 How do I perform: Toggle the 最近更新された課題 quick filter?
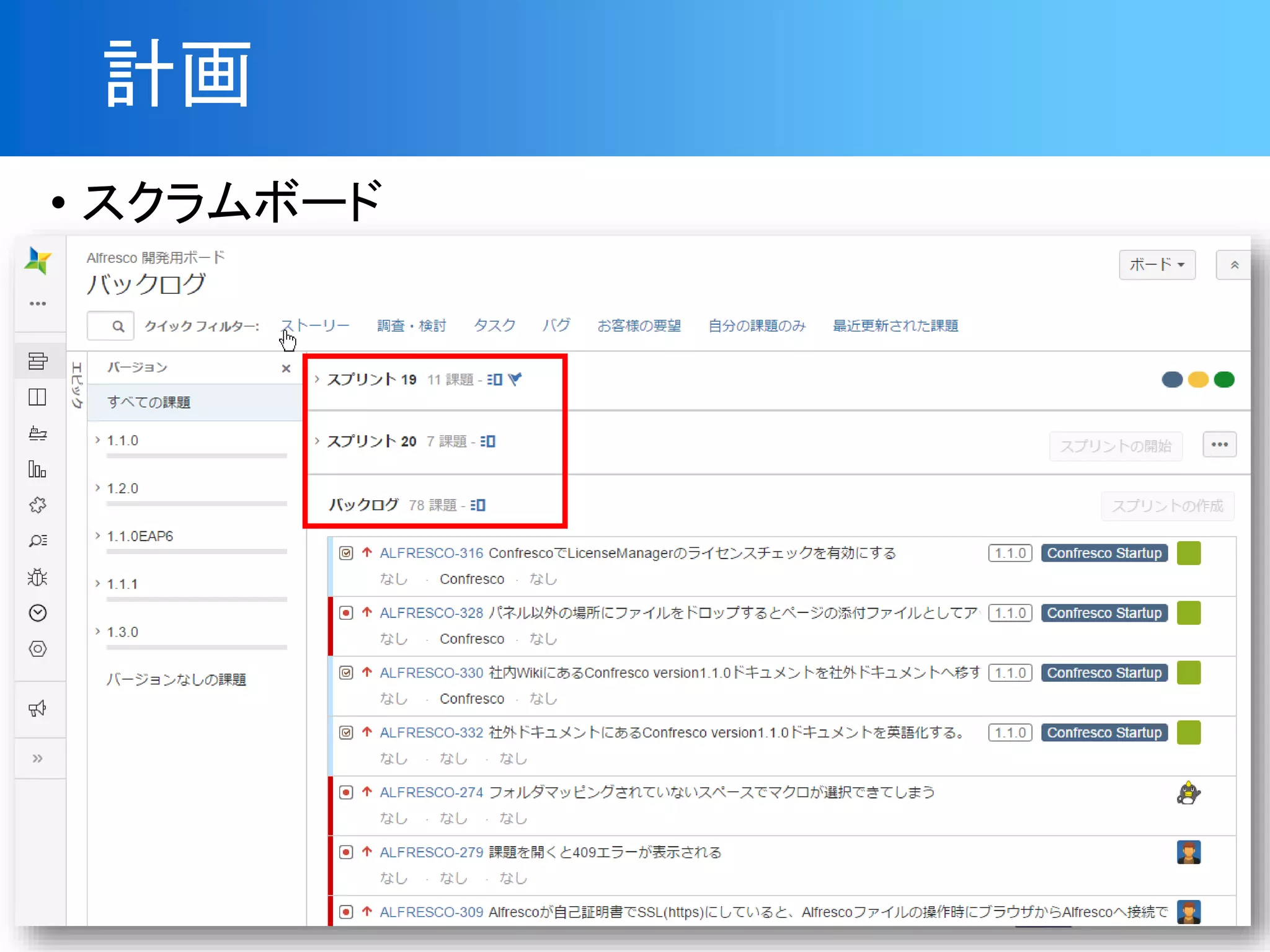[895, 325]
